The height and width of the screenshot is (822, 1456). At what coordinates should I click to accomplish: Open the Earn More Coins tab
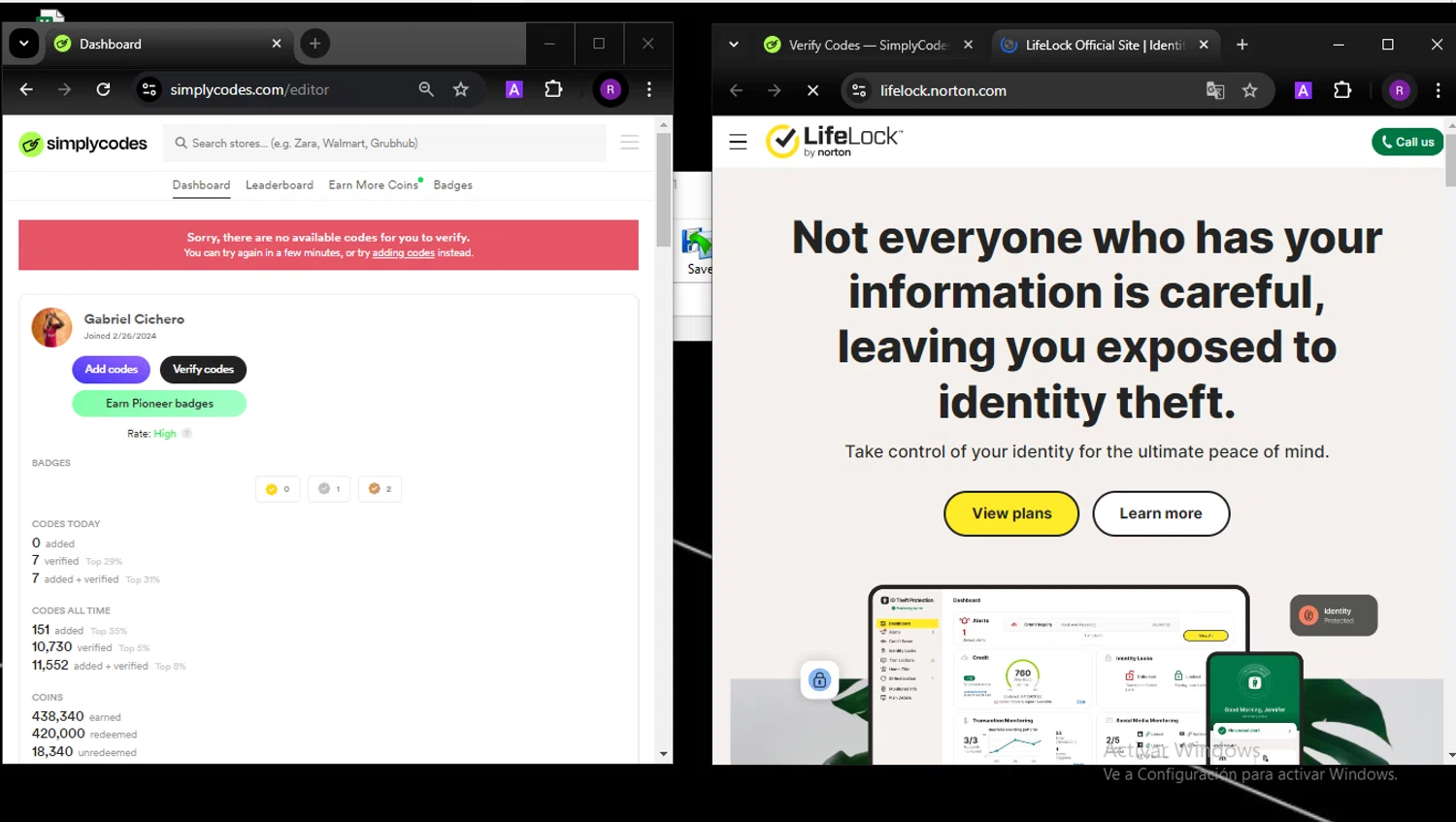coord(373,185)
